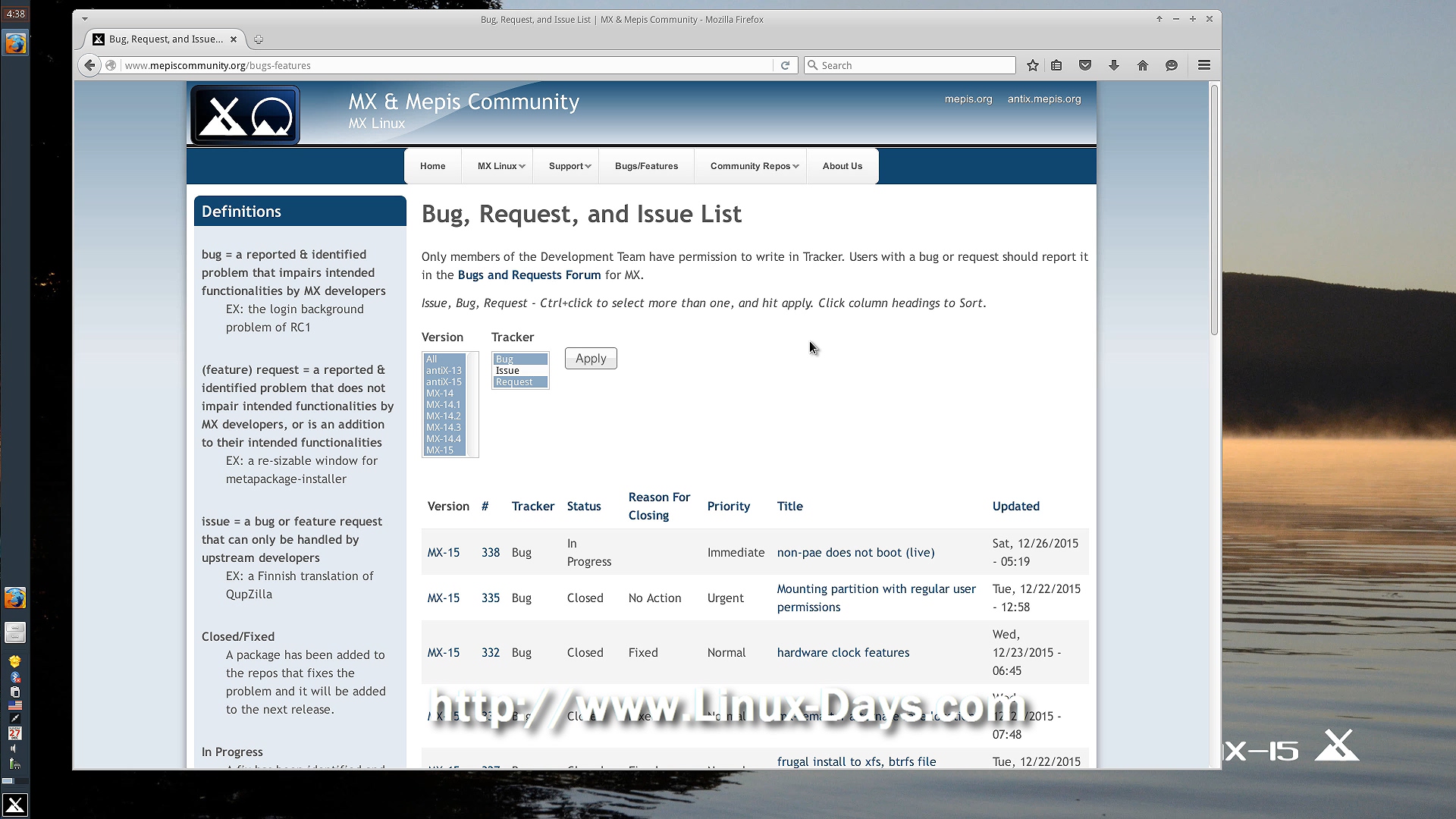
Task: Launch Firefox from the panel top launcher
Action: pos(15,43)
